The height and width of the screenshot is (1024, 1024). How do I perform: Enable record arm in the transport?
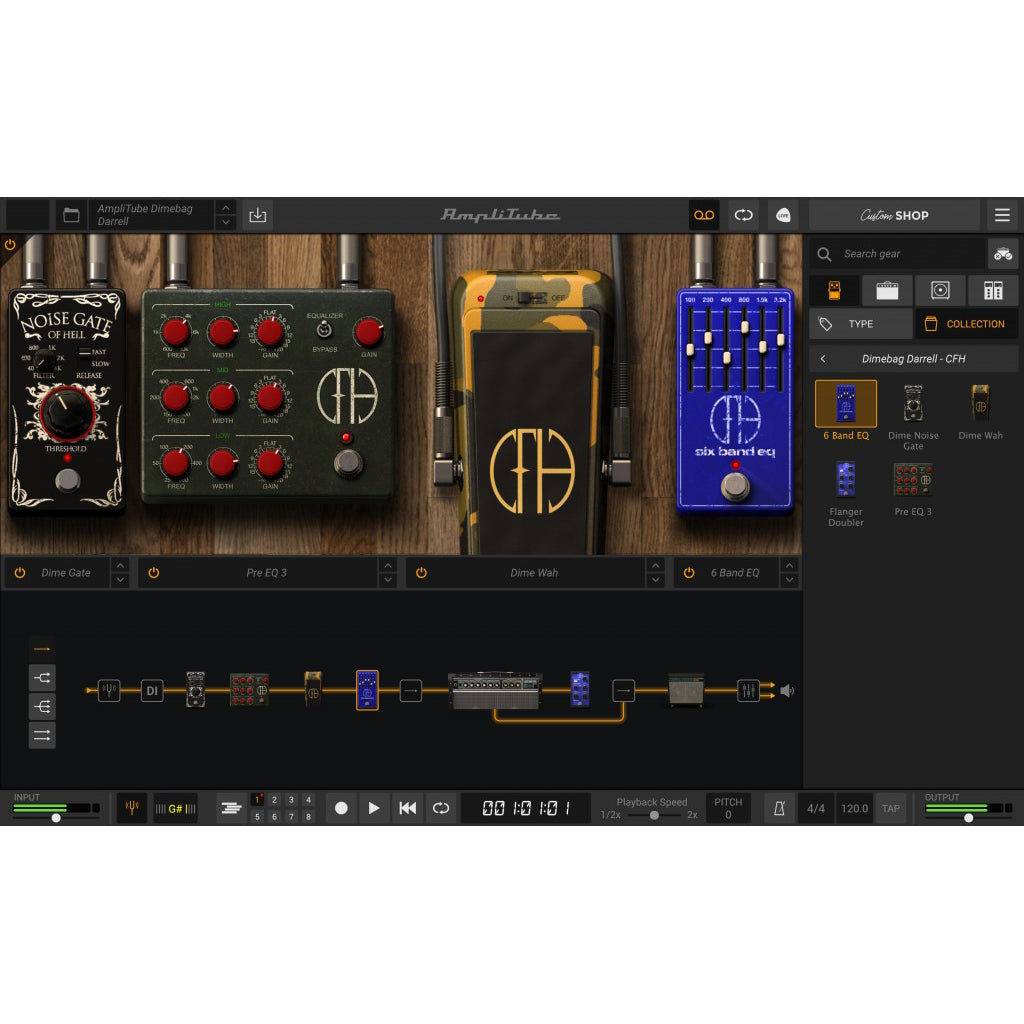tap(342, 808)
